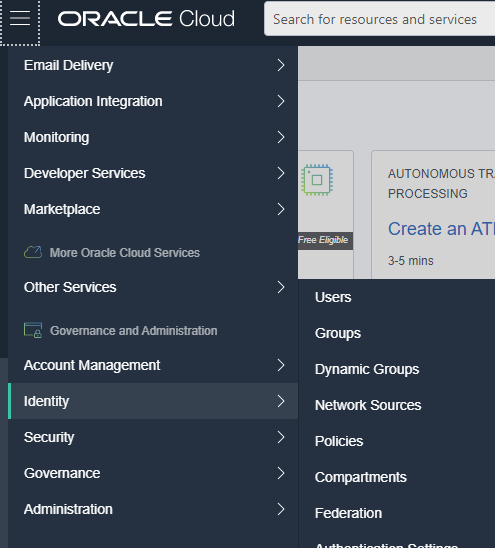Click the More Oracle Cloud Services heading
This screenshot has width=495, height=548.
(124, 253)
